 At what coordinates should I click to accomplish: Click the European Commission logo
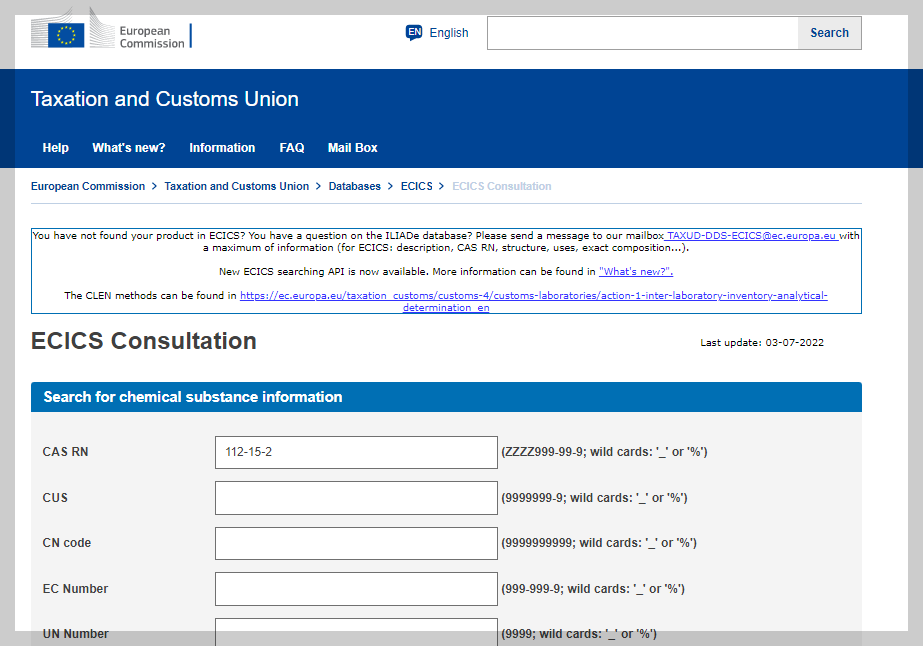tap(111, 30)
